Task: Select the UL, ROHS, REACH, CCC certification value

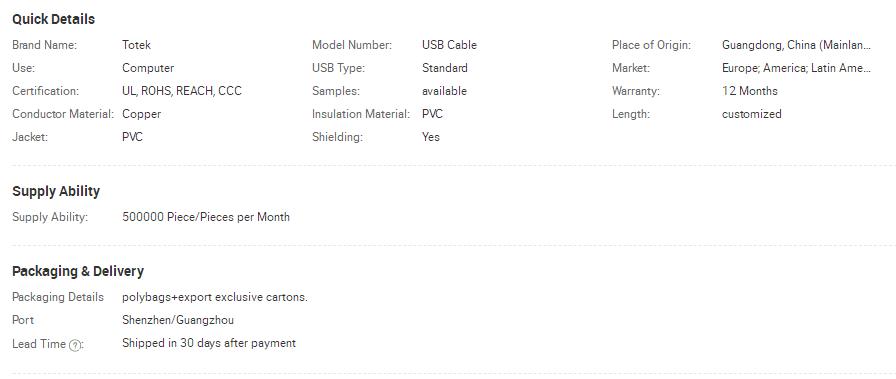Action: pos(182,91)
